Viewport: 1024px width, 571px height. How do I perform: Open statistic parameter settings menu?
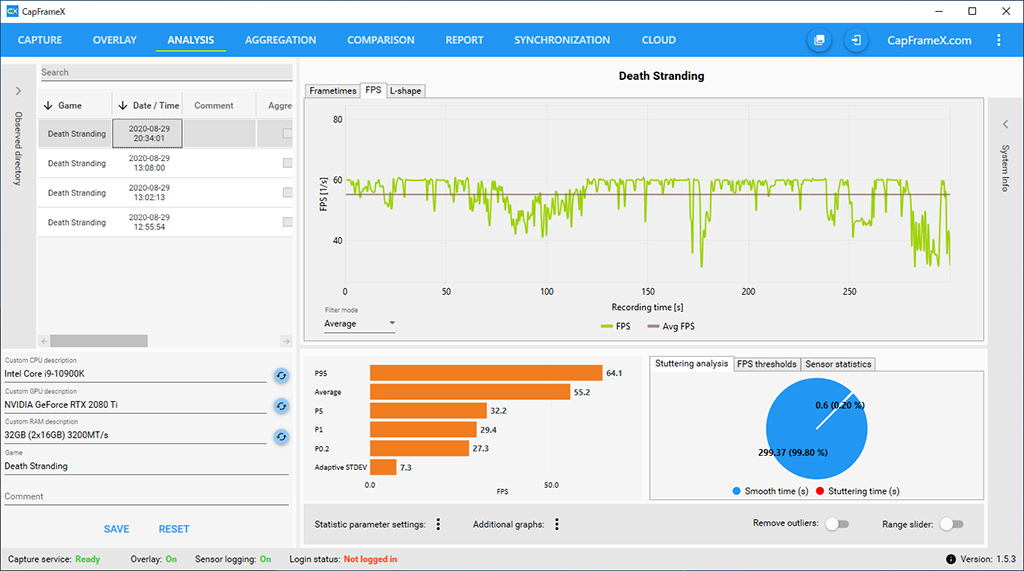438,524
